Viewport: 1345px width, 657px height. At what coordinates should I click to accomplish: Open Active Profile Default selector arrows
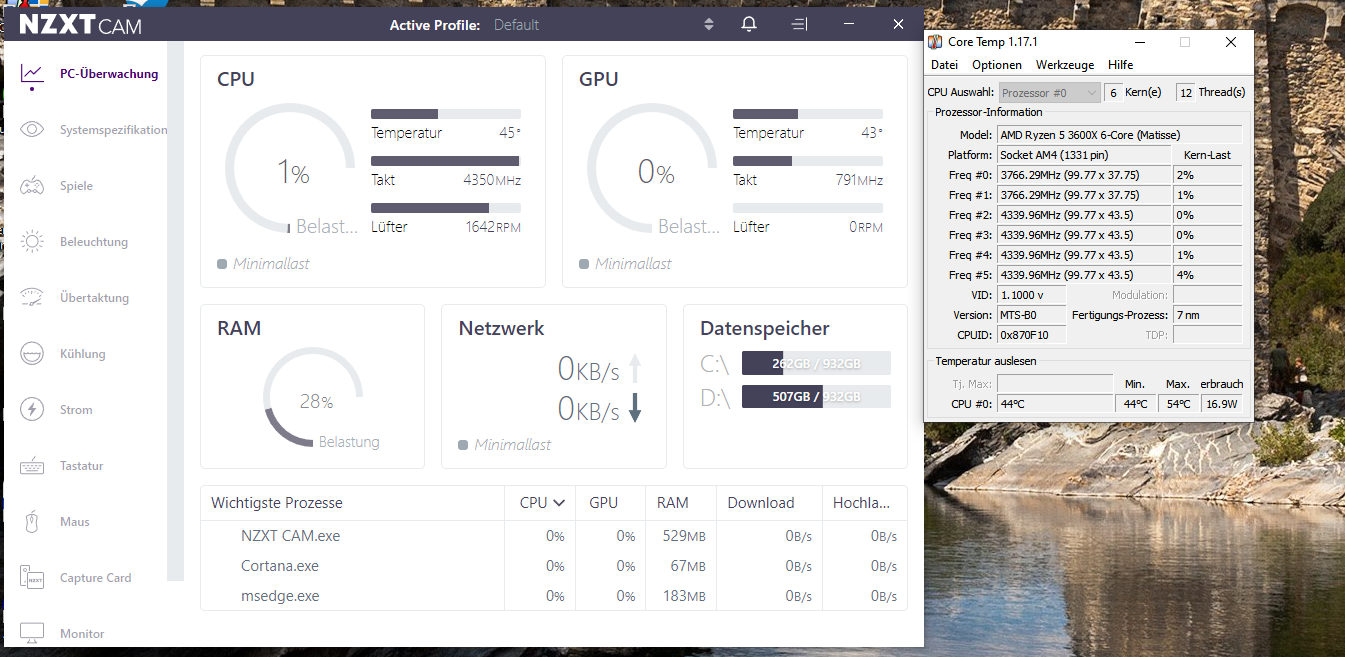click(709, 24)
